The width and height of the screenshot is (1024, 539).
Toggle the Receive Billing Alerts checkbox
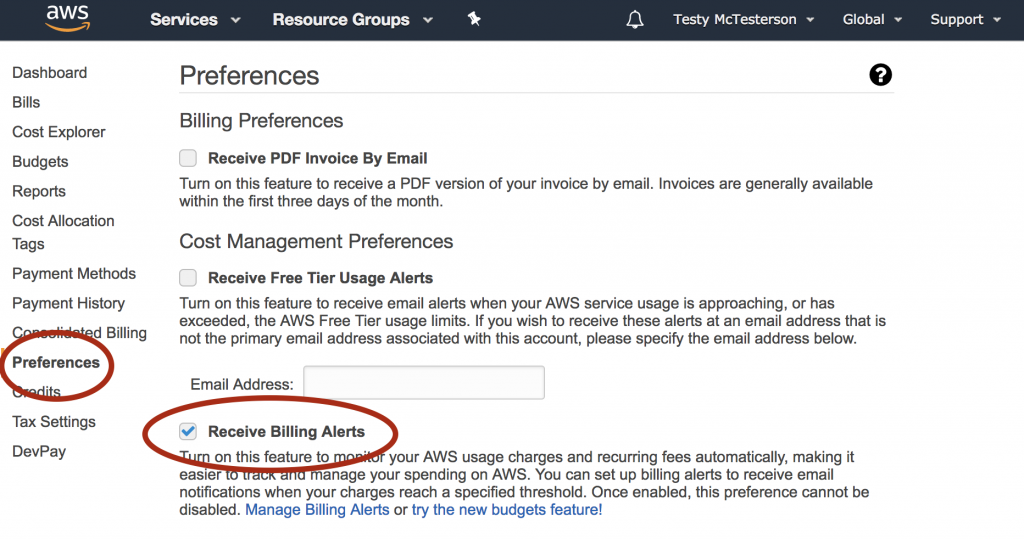pos(188,431)
